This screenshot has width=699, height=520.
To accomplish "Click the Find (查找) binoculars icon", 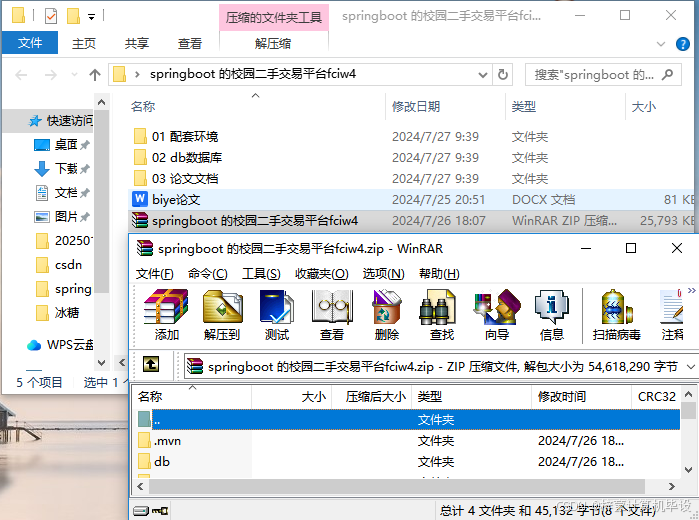I will 441,315.
